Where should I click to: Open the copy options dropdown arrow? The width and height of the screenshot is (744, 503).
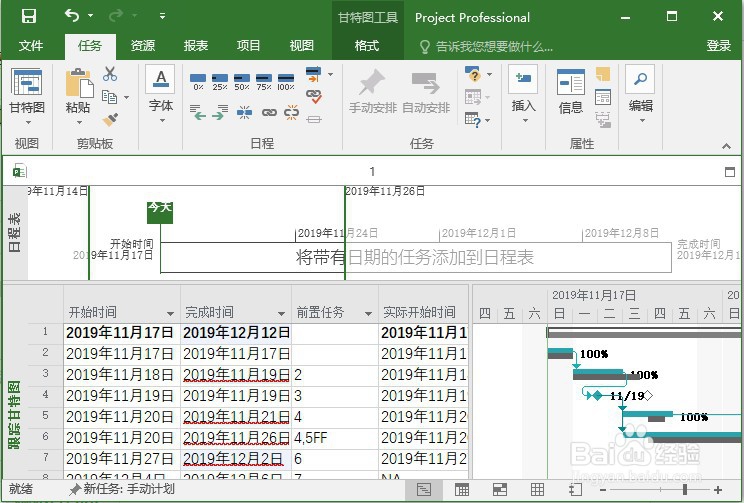click(126, 97)
